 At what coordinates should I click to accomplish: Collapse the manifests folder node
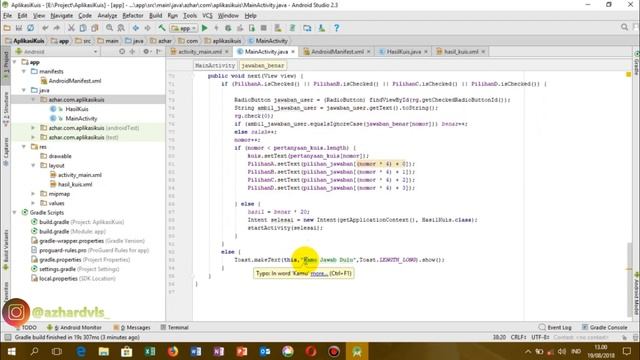(24, 71)
